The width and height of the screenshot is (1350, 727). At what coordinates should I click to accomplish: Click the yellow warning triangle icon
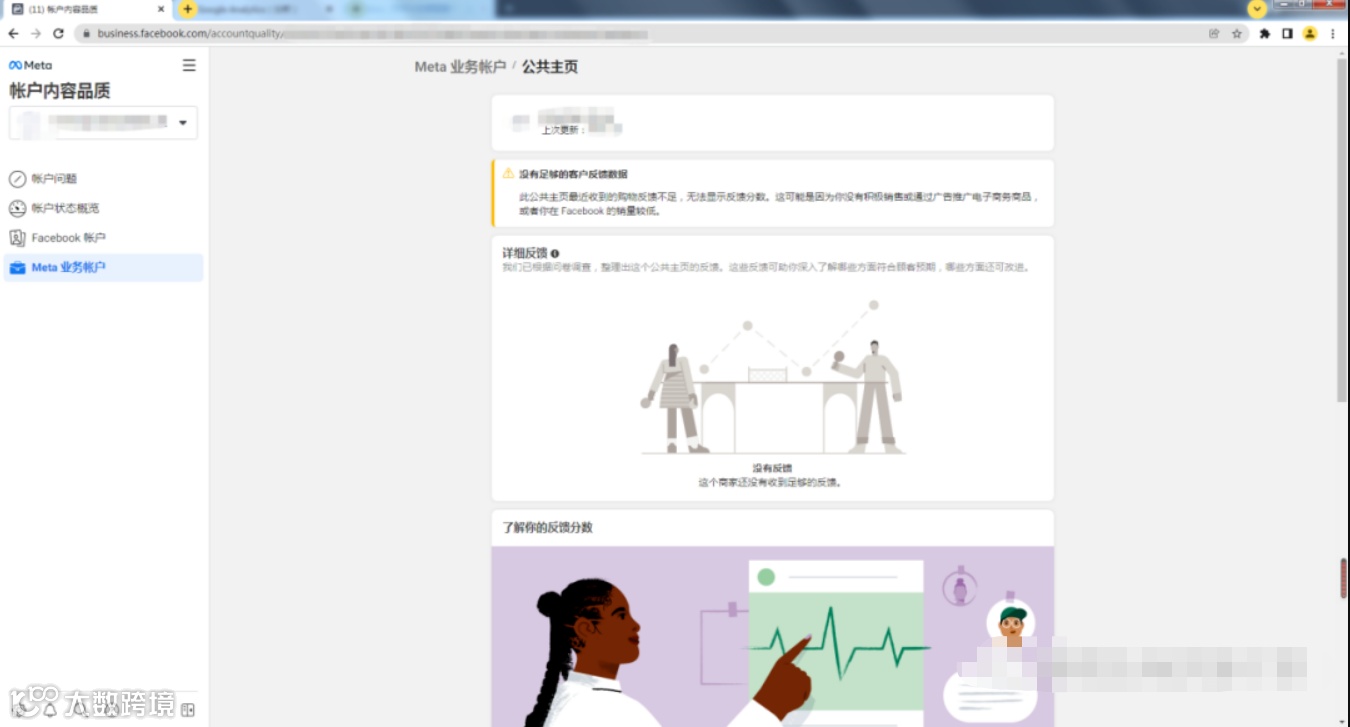(x=508, y=173)
